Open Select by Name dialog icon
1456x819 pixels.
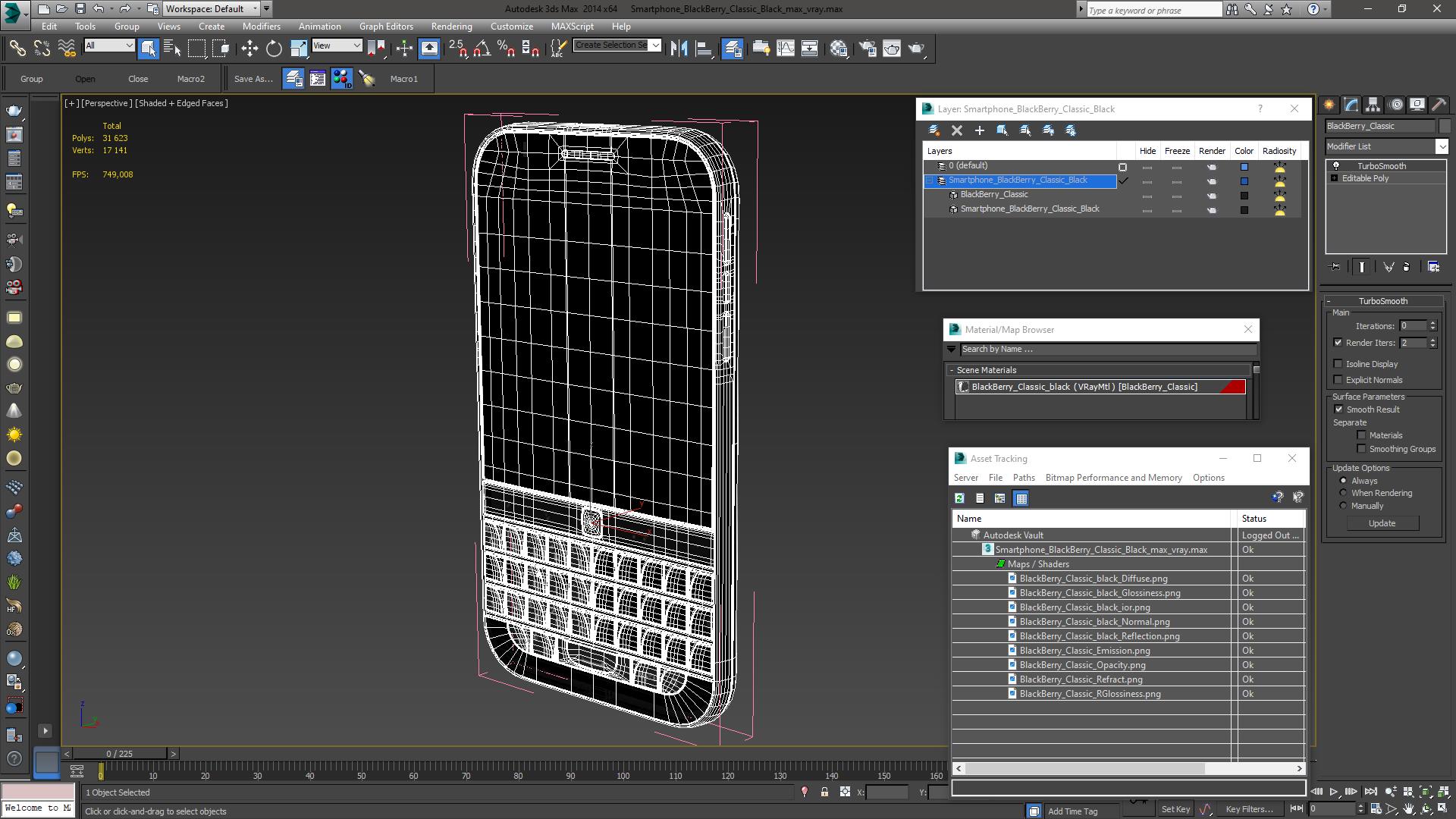[x=172, y=49]
